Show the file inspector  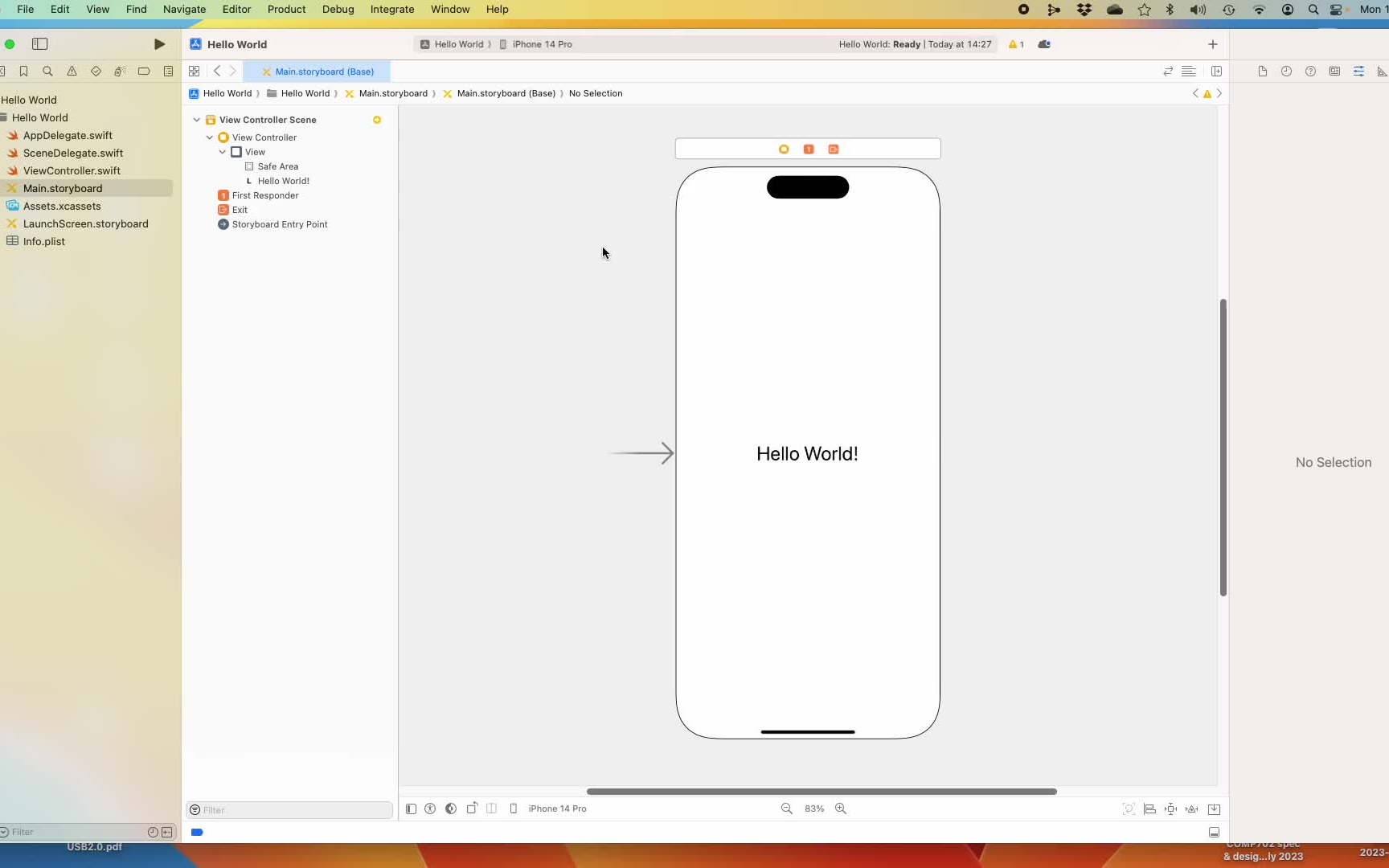point(1263,72)
